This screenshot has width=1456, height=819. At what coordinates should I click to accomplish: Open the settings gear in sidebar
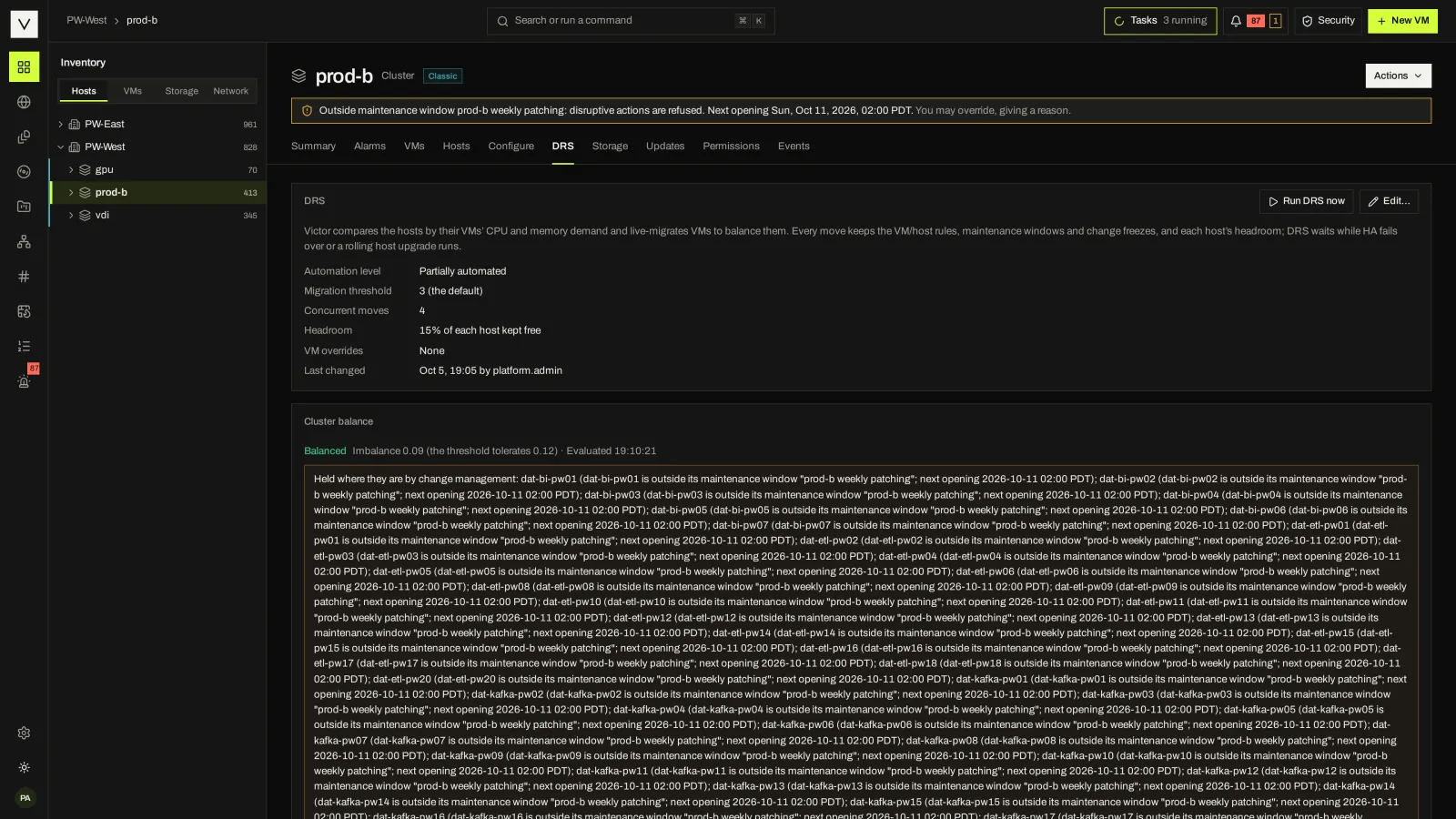(24, 733)
